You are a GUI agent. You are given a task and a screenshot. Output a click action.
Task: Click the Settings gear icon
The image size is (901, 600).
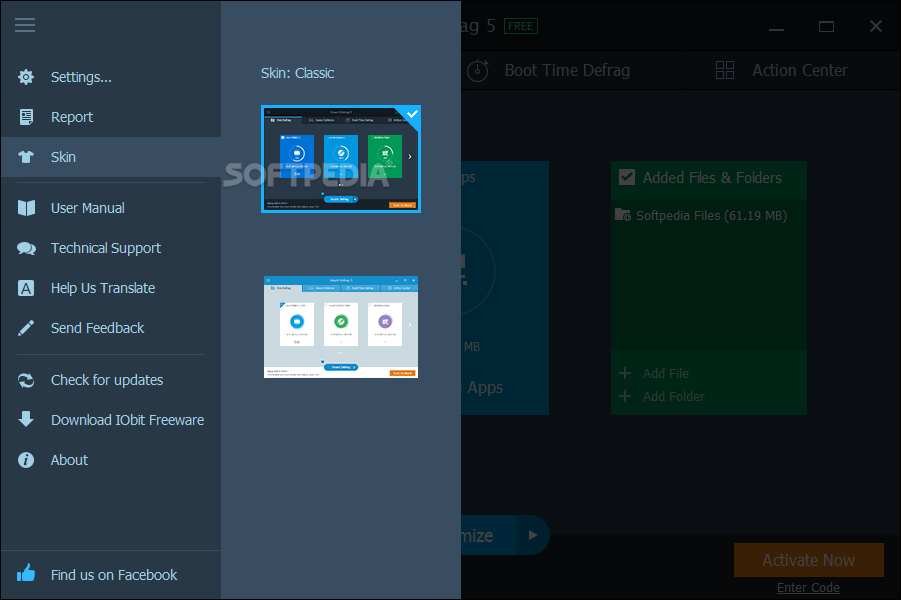pyautogui.click(x=26, y=77)
